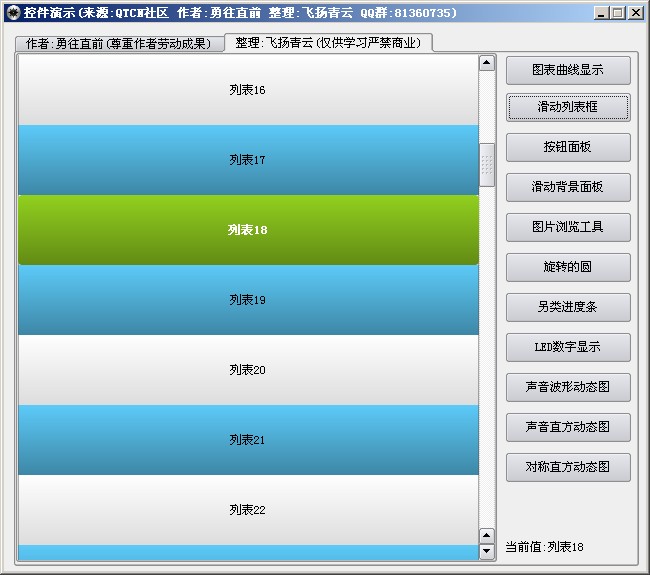The image size is (650, 575).
Task: Show the 声音波形动态图 demo
Action: (568, 387)
